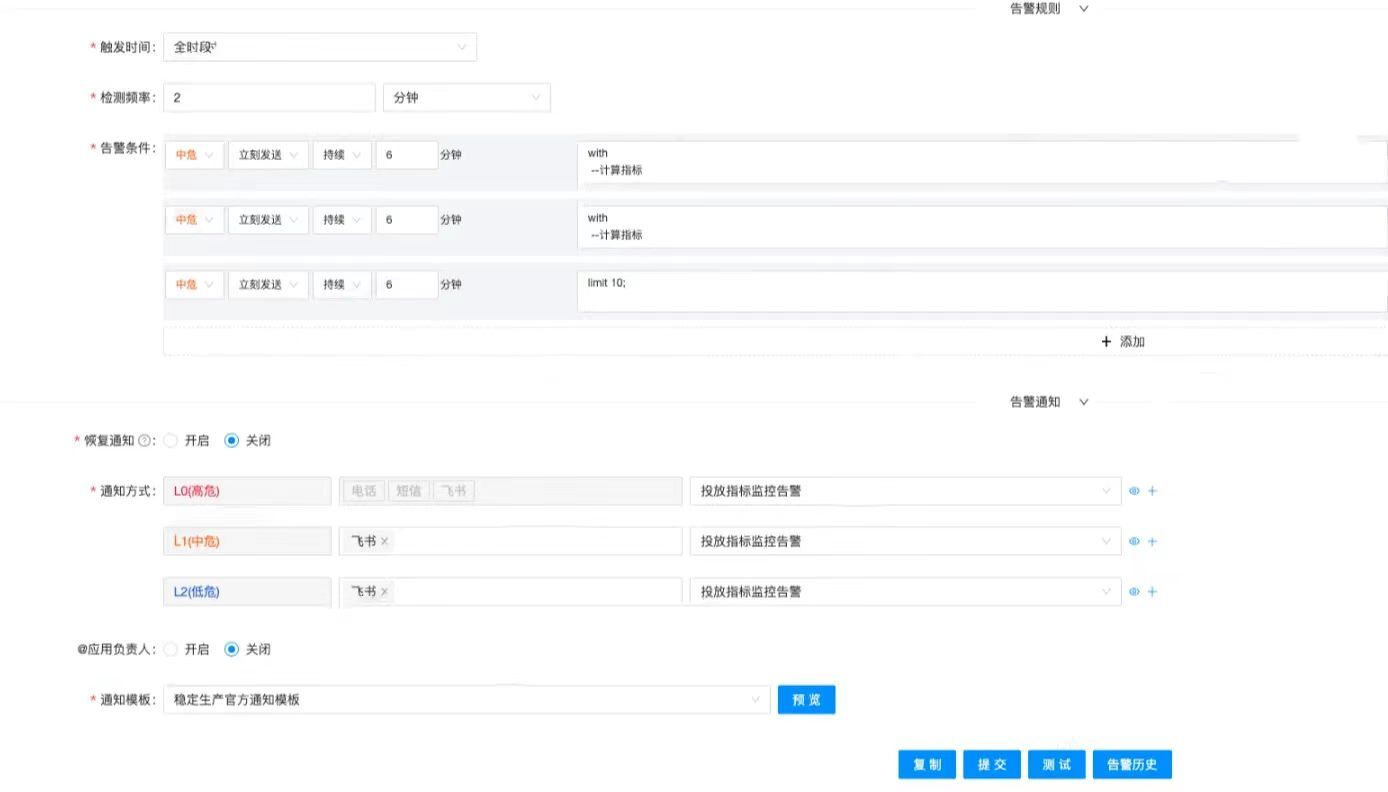The height and width of the screenshot is (792, 1388).
Task: Select disabled 飞书 tag in L0 row
Action: [454, 491]
